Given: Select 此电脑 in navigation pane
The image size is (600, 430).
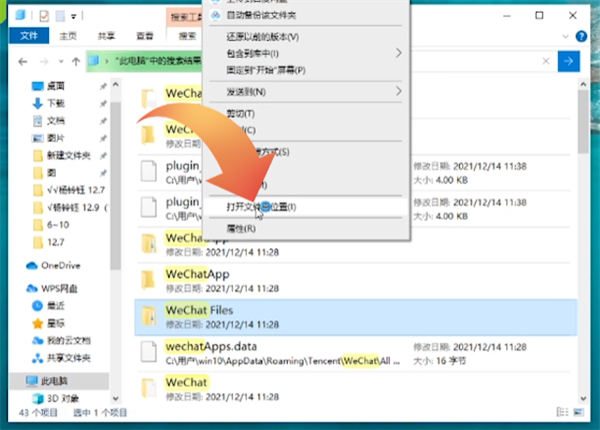Looking at the screenshot, I should point(59,381).
